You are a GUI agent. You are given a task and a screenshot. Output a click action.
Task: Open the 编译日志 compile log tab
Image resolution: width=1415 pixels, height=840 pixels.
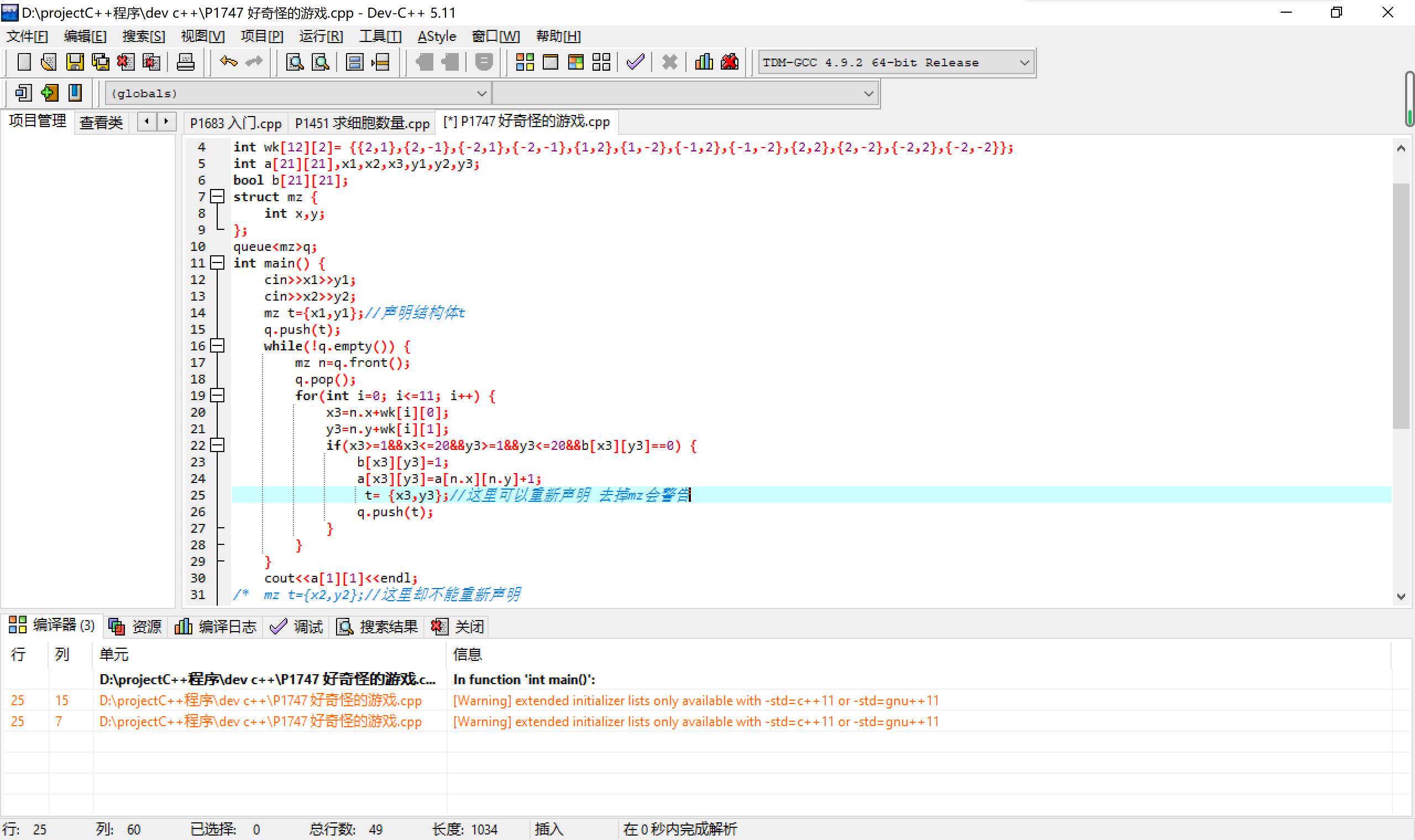click(x=216, y=626)
